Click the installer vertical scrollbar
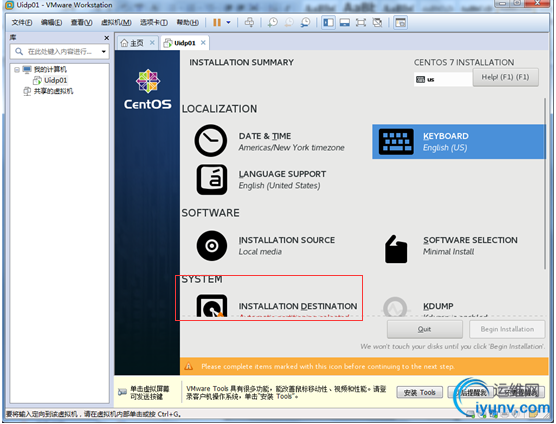The image size is (556, 424). tap(545, 184)
